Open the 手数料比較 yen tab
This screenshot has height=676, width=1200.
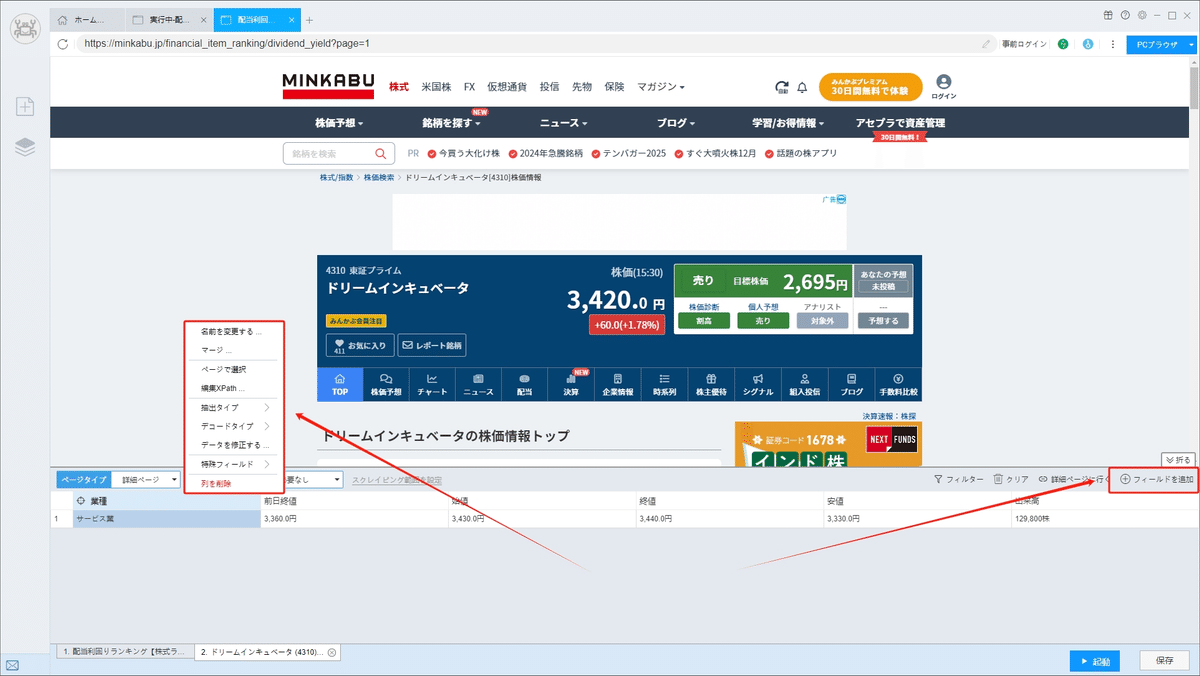[898, 384]
